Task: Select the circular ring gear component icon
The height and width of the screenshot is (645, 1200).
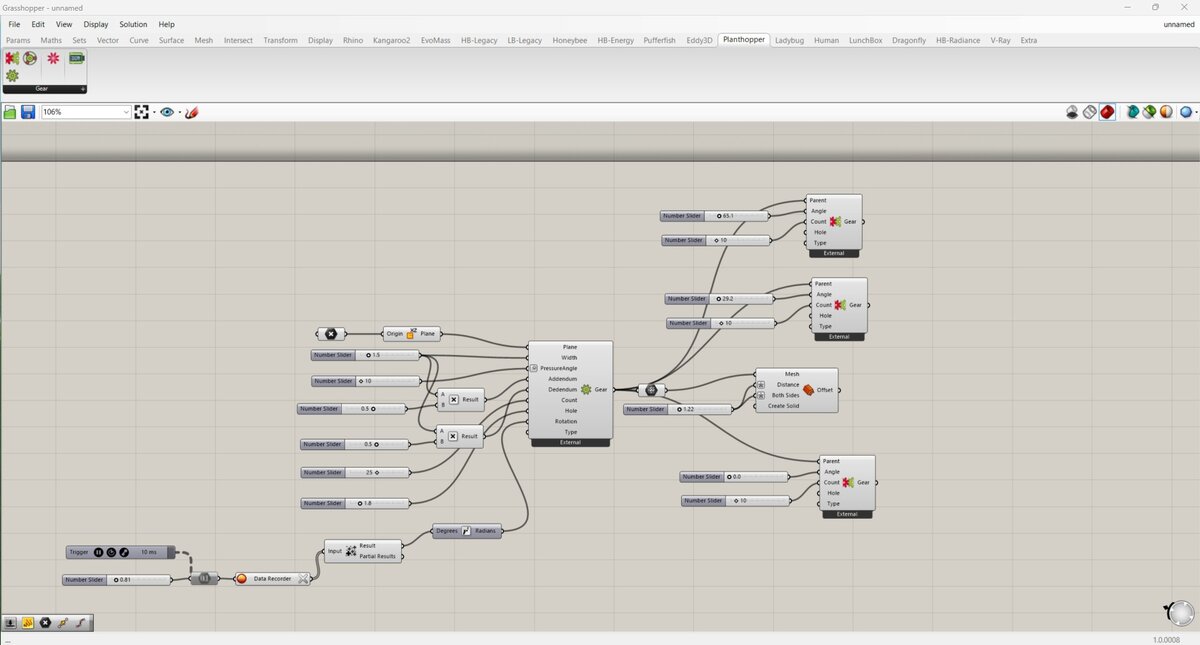Action: 30,59
